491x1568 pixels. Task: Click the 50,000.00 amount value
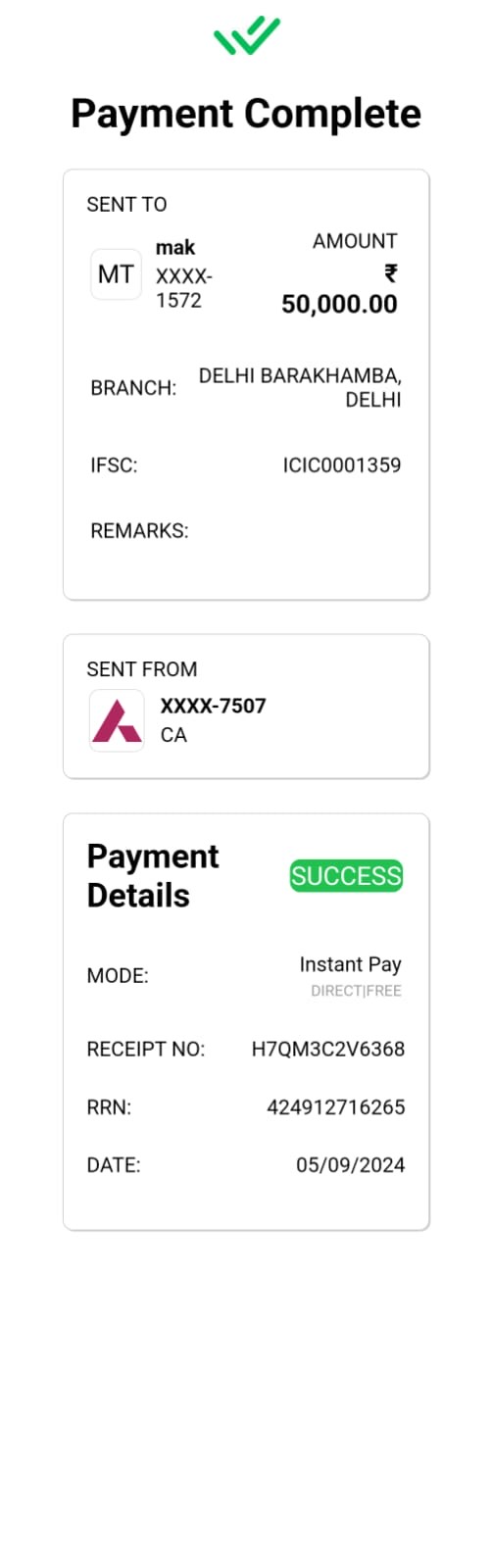tap(339, 305)
